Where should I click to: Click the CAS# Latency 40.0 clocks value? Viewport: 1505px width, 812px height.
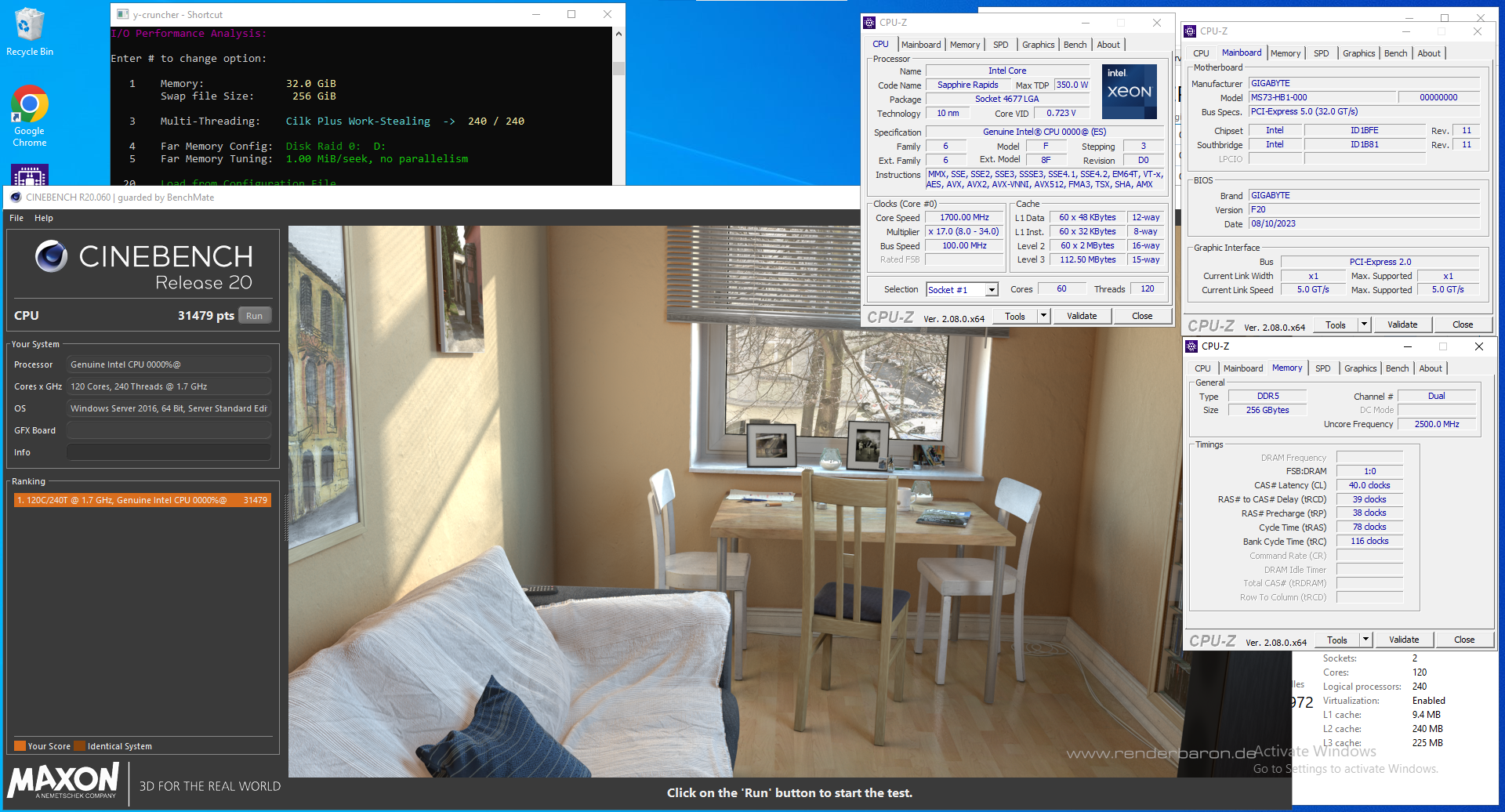[1369, 485]
